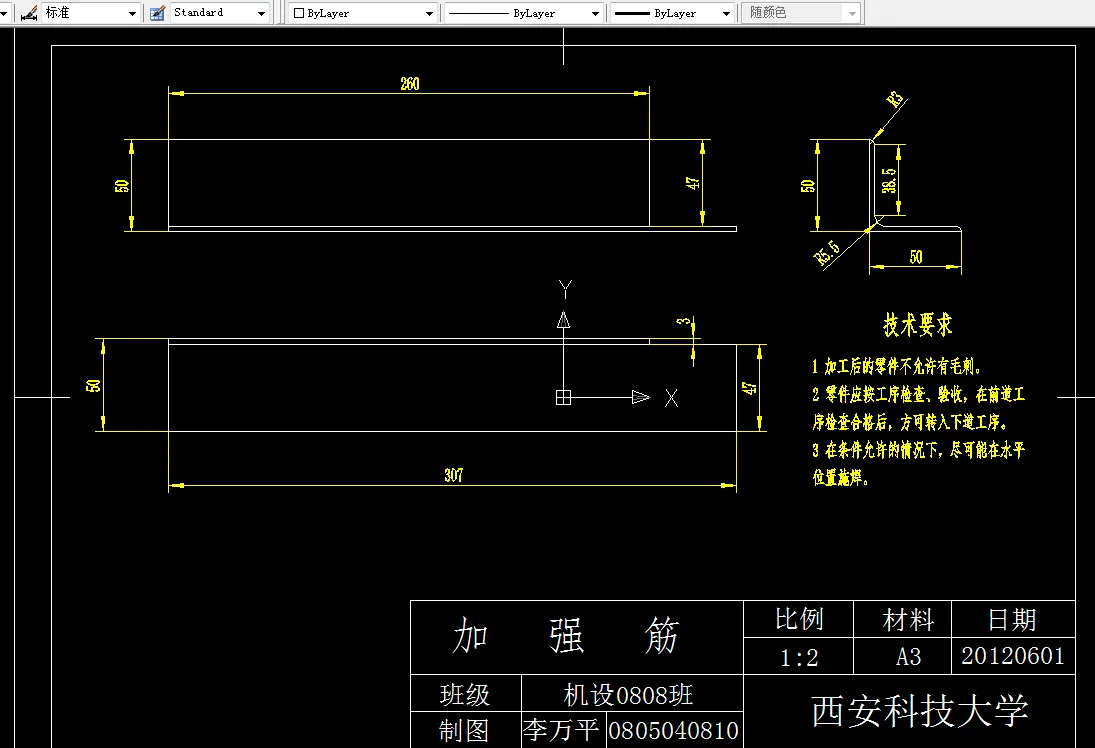Open the ByLayer linetype dropdown
The width and height of the screenshot is (1095, 748).
pyautogui.click(x=595, y=13)
